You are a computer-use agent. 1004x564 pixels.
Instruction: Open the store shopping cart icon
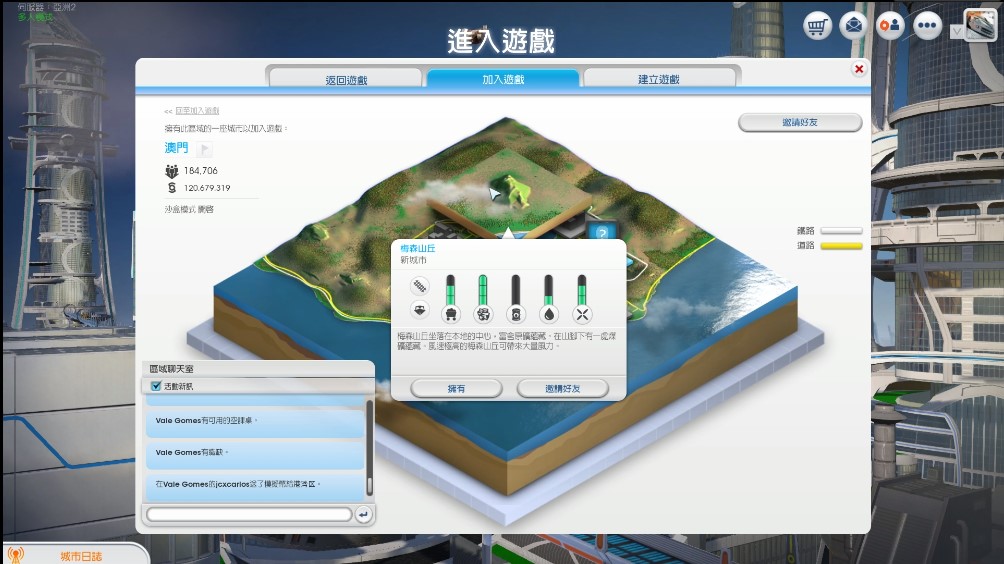point(818,26)
